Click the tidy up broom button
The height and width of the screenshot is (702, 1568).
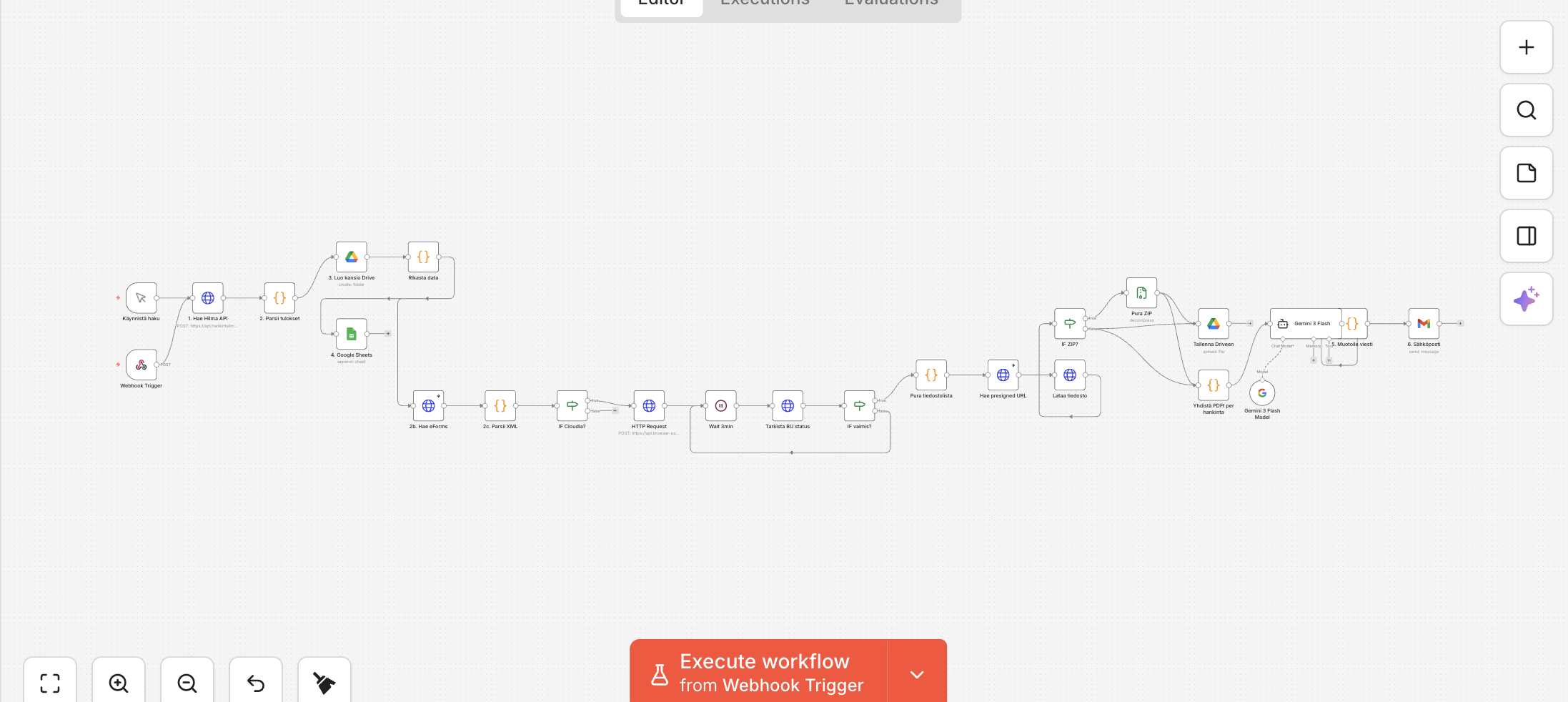coord(324,683)
